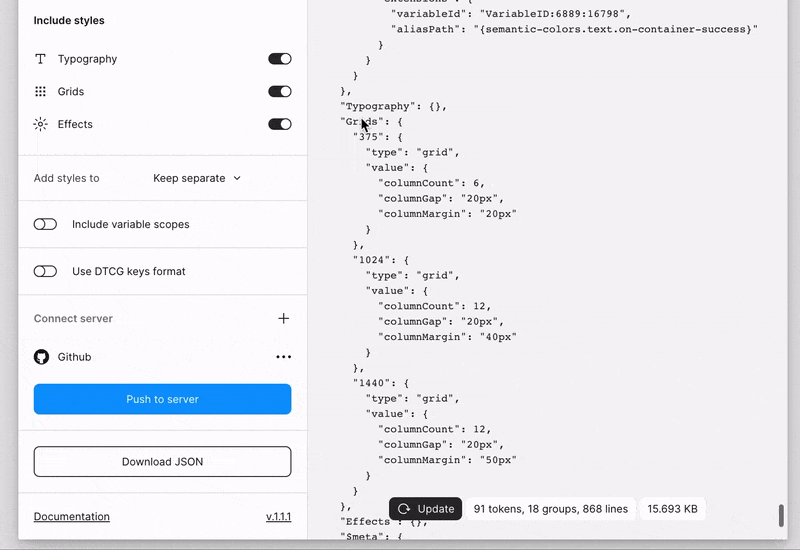This screenshot has width=800, height=550.
Task: Click the "type": "grid" line under "1024"
Action: point(412,275)
